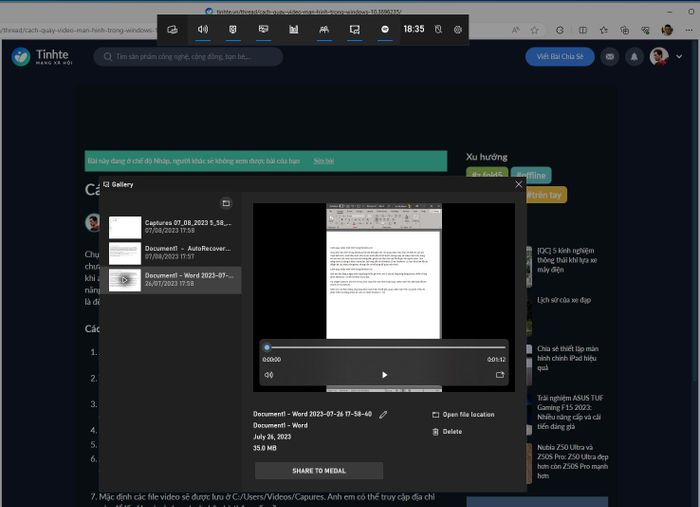Click the video end time 0:01:12
700x507 pixels.
[x=496, y=359]
